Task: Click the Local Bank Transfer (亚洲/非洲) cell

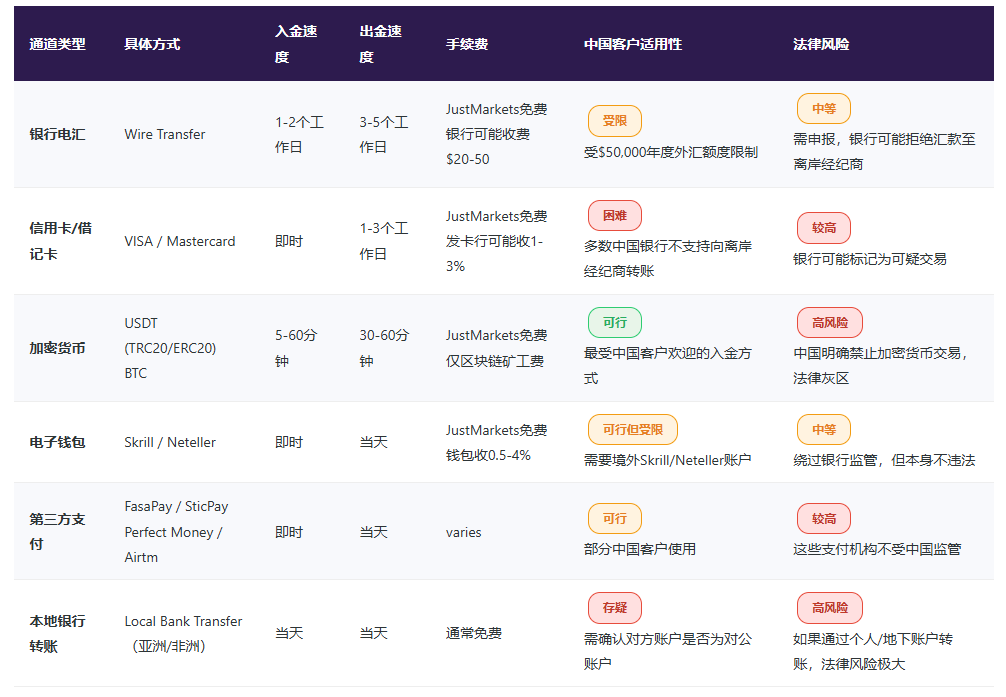Action: (183, 633)
